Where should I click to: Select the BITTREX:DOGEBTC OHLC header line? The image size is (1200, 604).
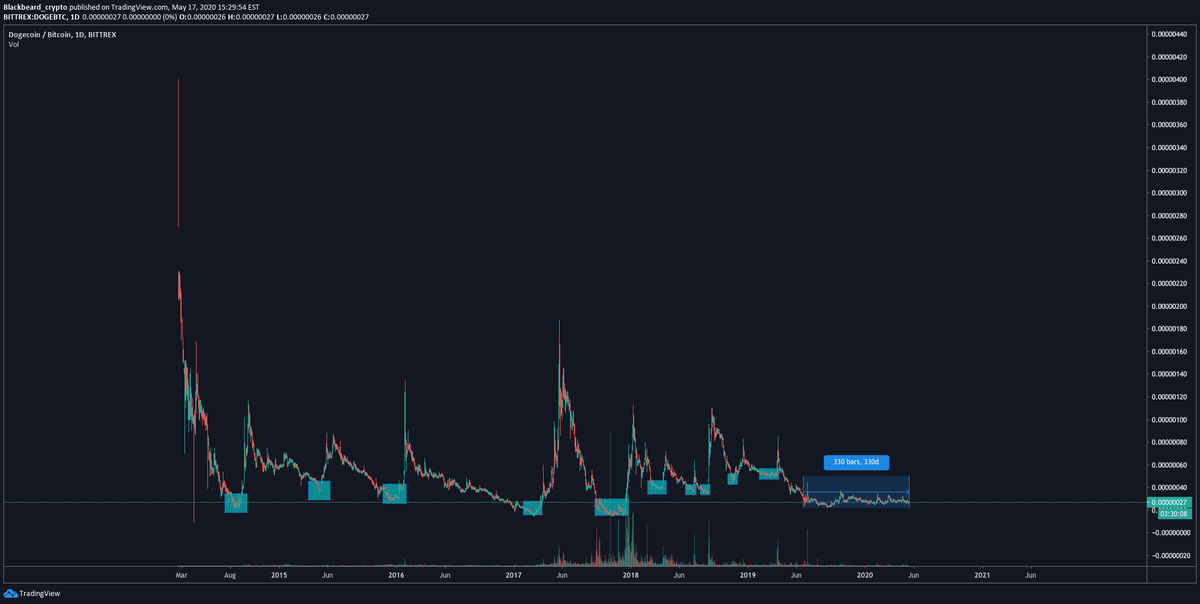187,16
